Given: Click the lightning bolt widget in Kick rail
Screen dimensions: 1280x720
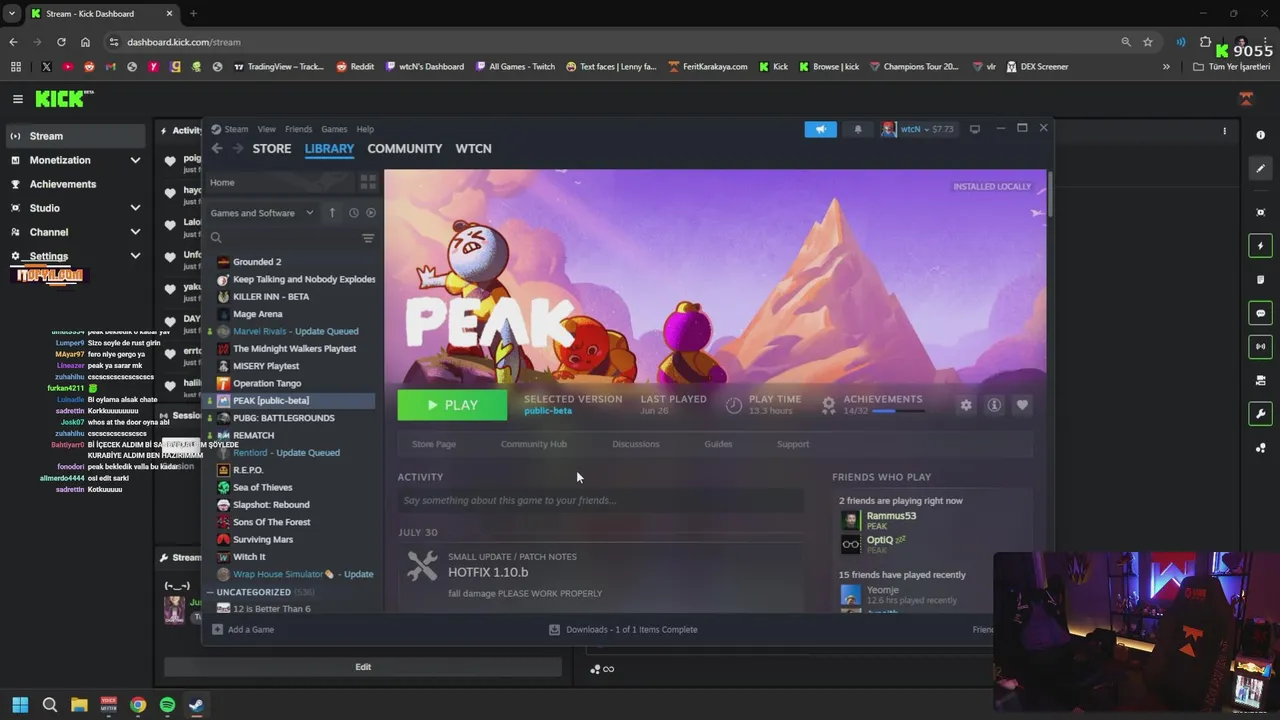Looking at the screenshot, I should pos(1261,246).
